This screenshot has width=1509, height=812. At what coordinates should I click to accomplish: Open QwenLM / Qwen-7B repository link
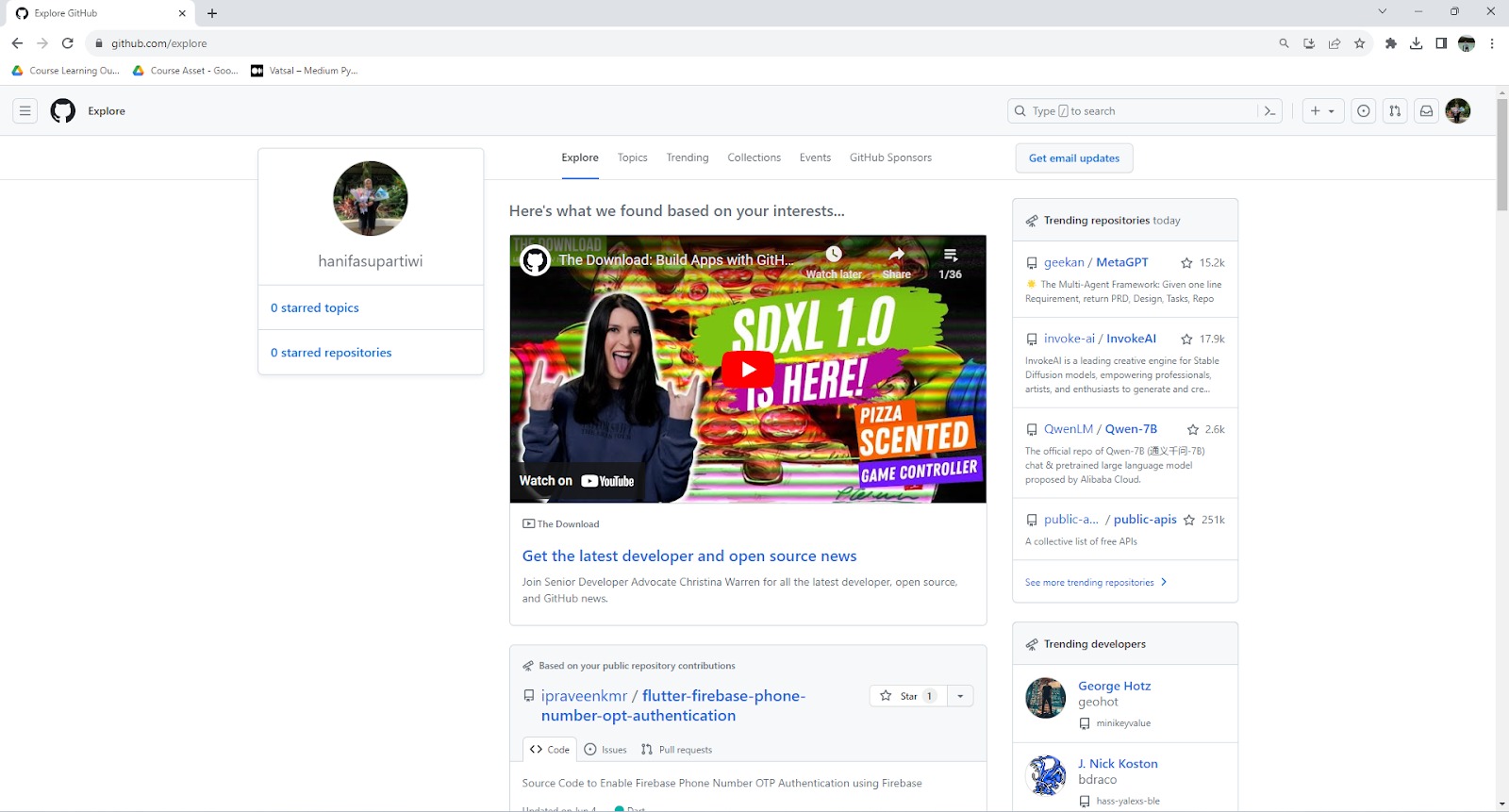click(x=1101, y=430)
